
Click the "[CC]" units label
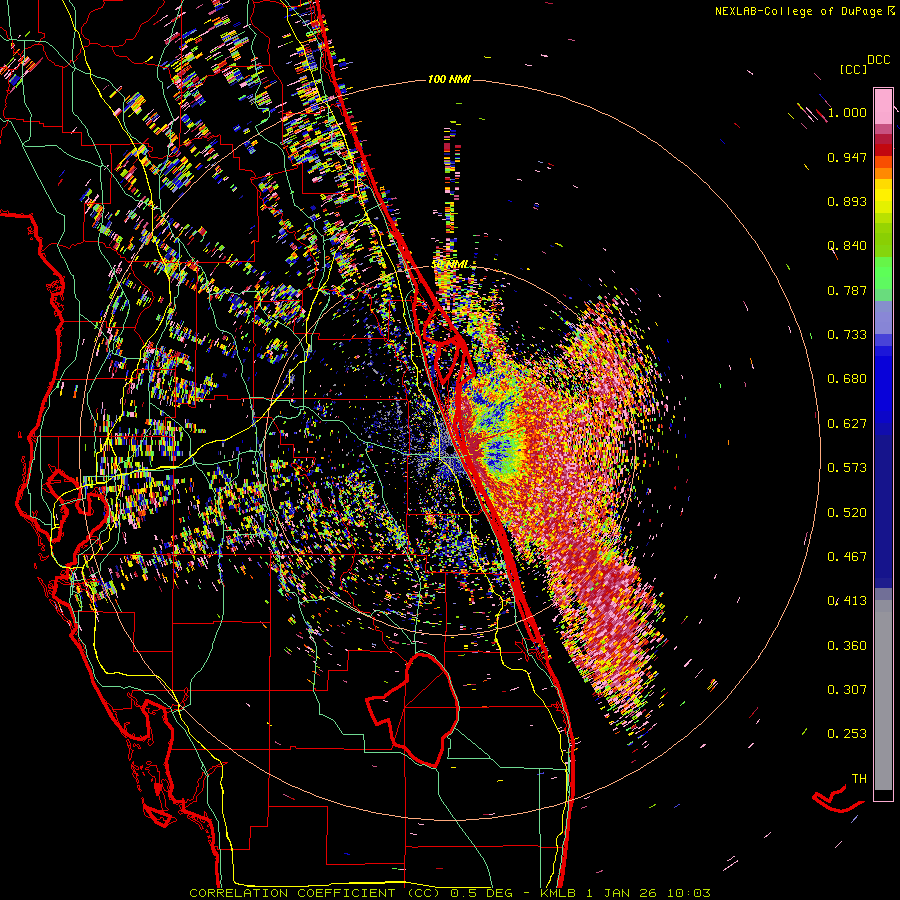(x=854, y=69)
